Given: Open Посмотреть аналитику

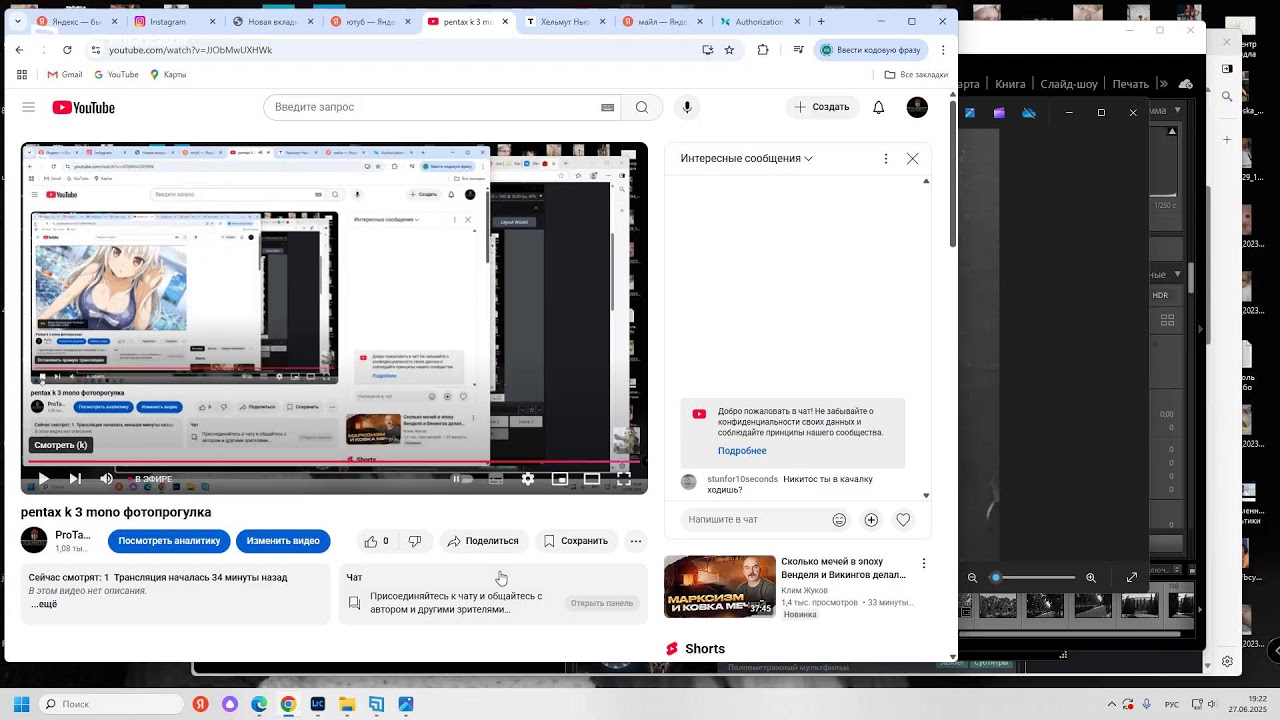Looking at the screenshot, I should click(169, 541).
